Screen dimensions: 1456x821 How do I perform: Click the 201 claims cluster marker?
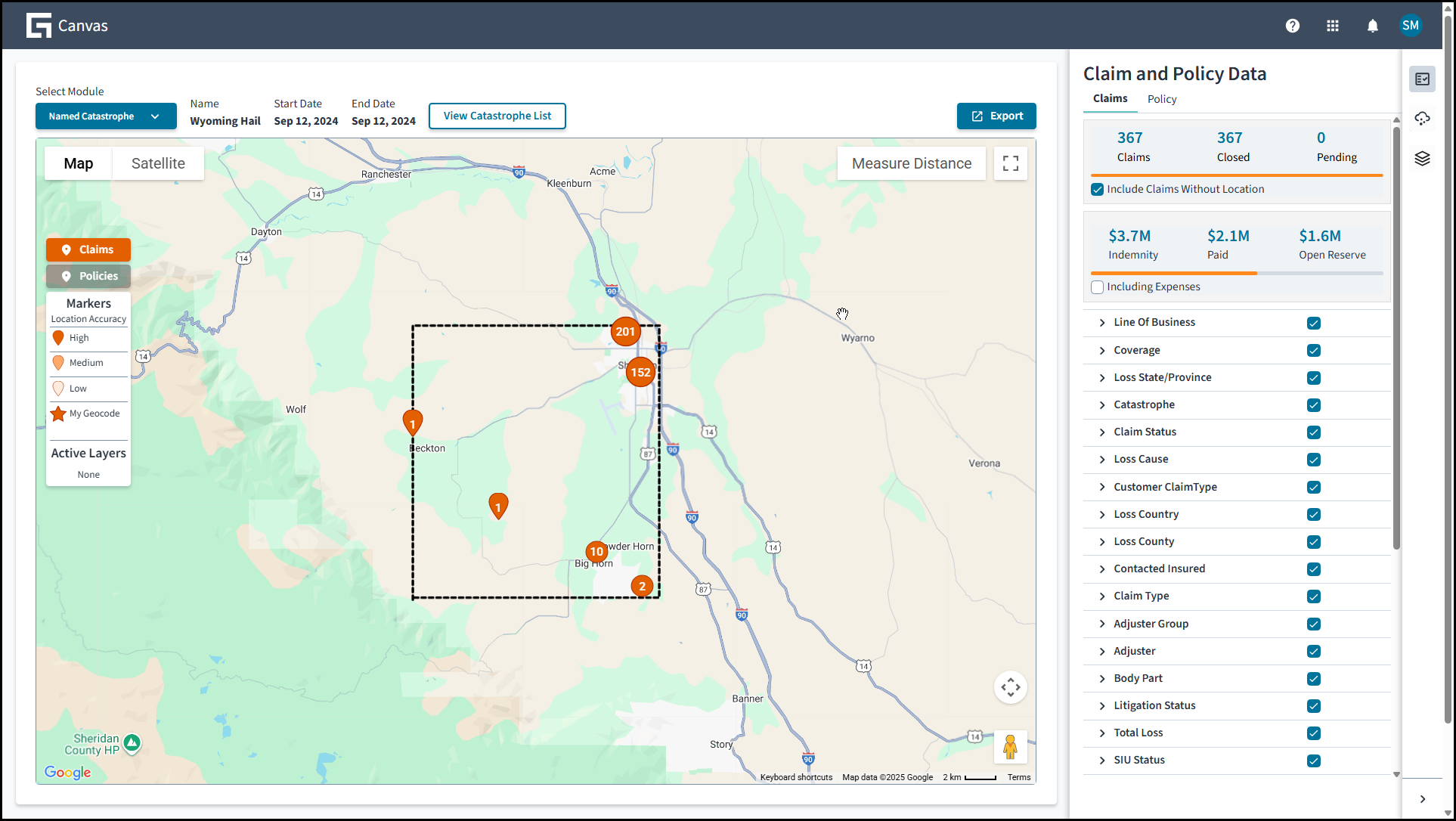[x=625, y=331]
